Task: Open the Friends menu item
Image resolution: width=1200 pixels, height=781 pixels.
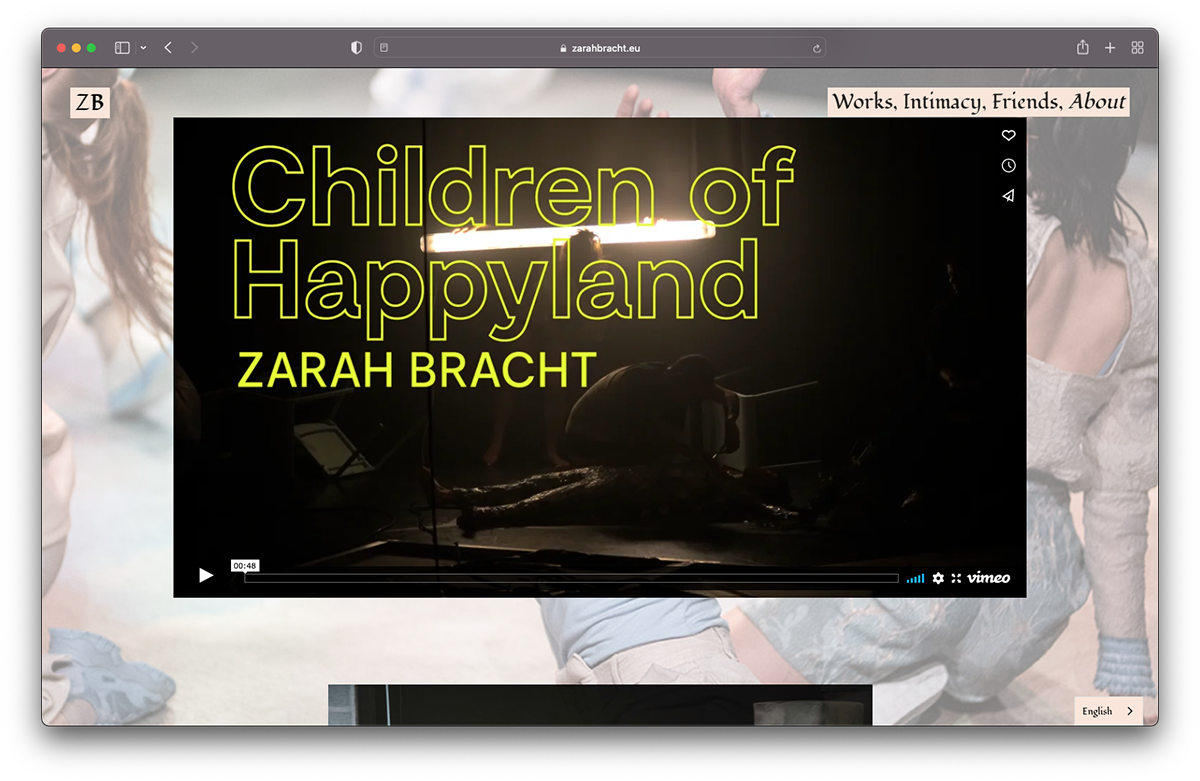Action: tap(1027, 101)
